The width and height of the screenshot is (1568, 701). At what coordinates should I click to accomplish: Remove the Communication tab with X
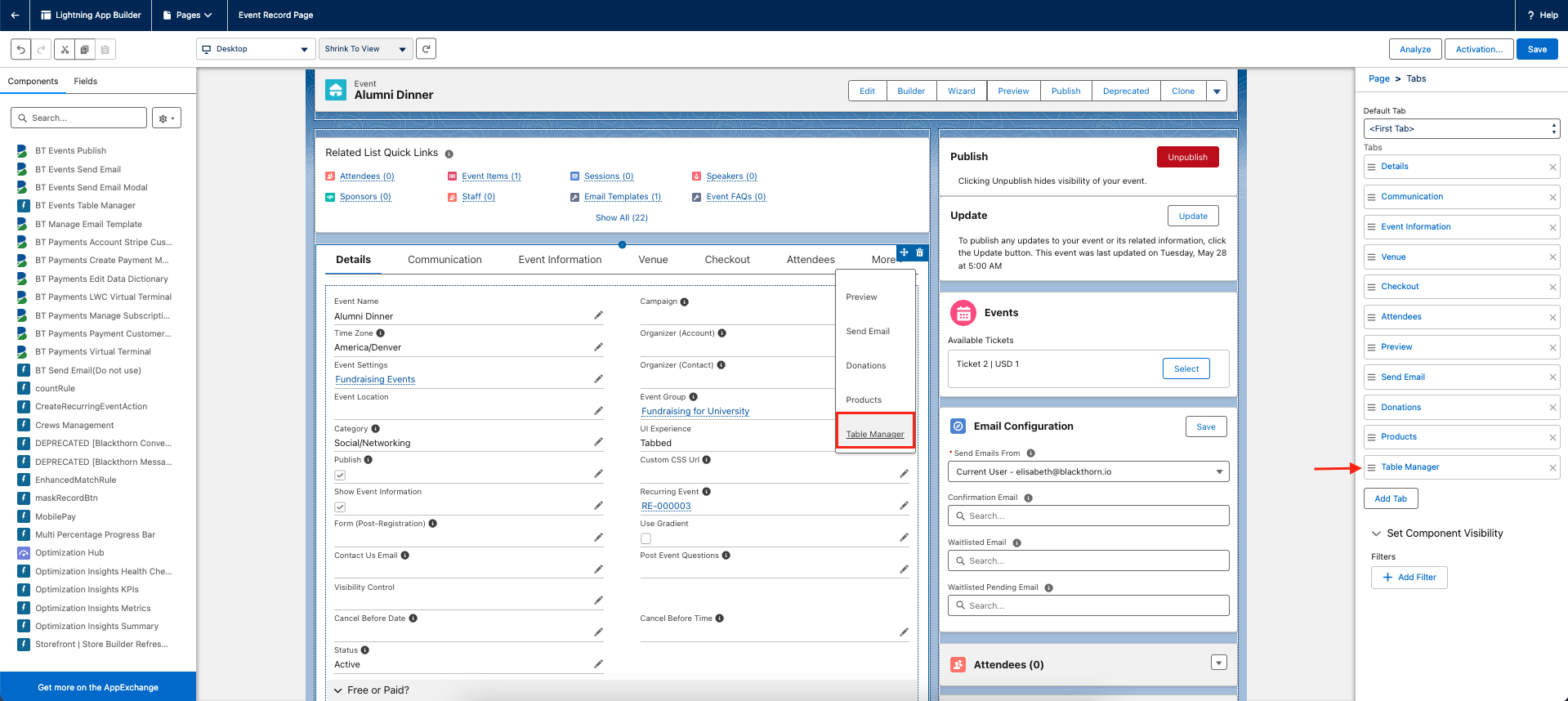click(x=1552, y=198)
